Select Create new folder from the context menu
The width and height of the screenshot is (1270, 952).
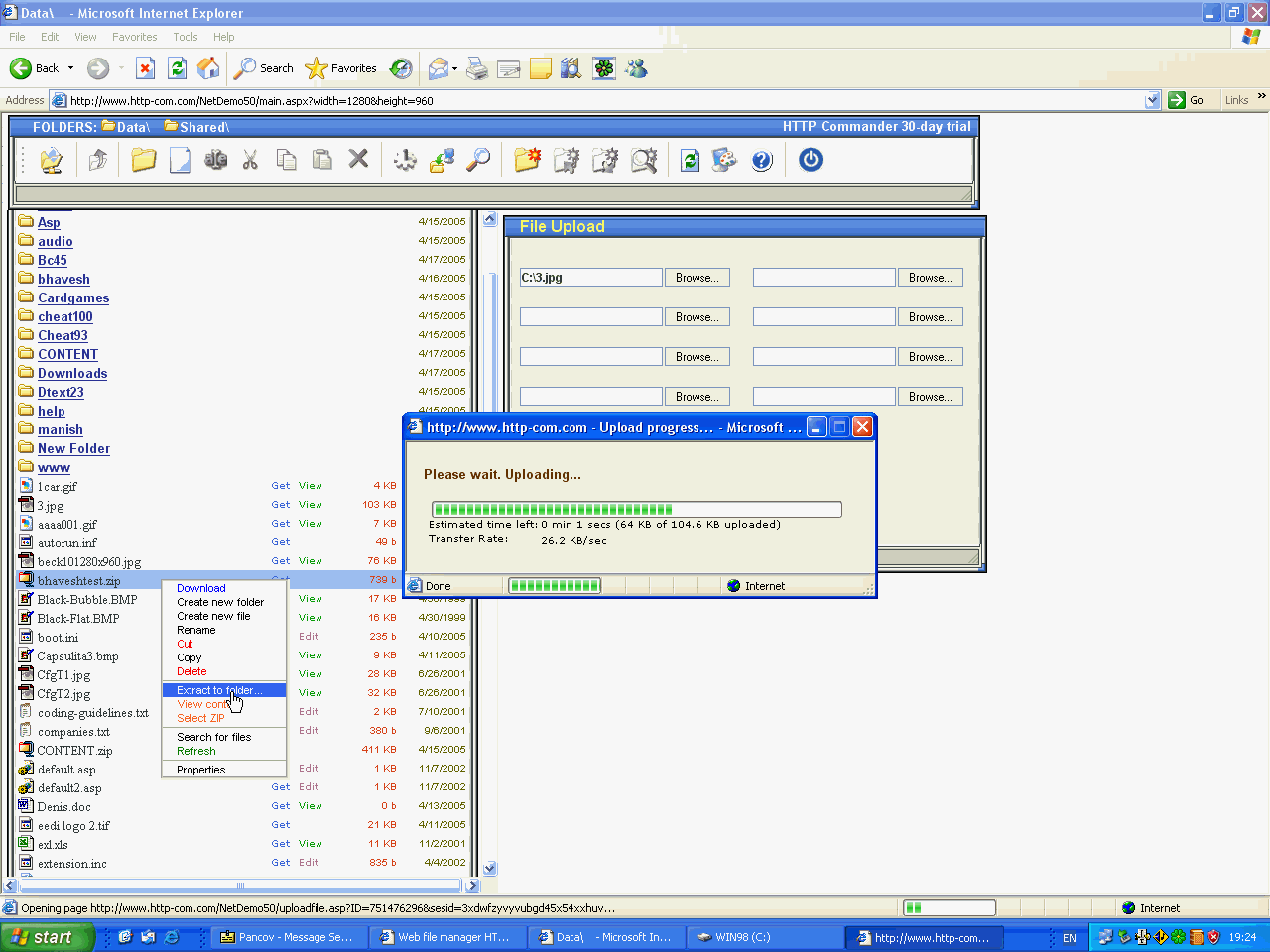click(220, 602)
